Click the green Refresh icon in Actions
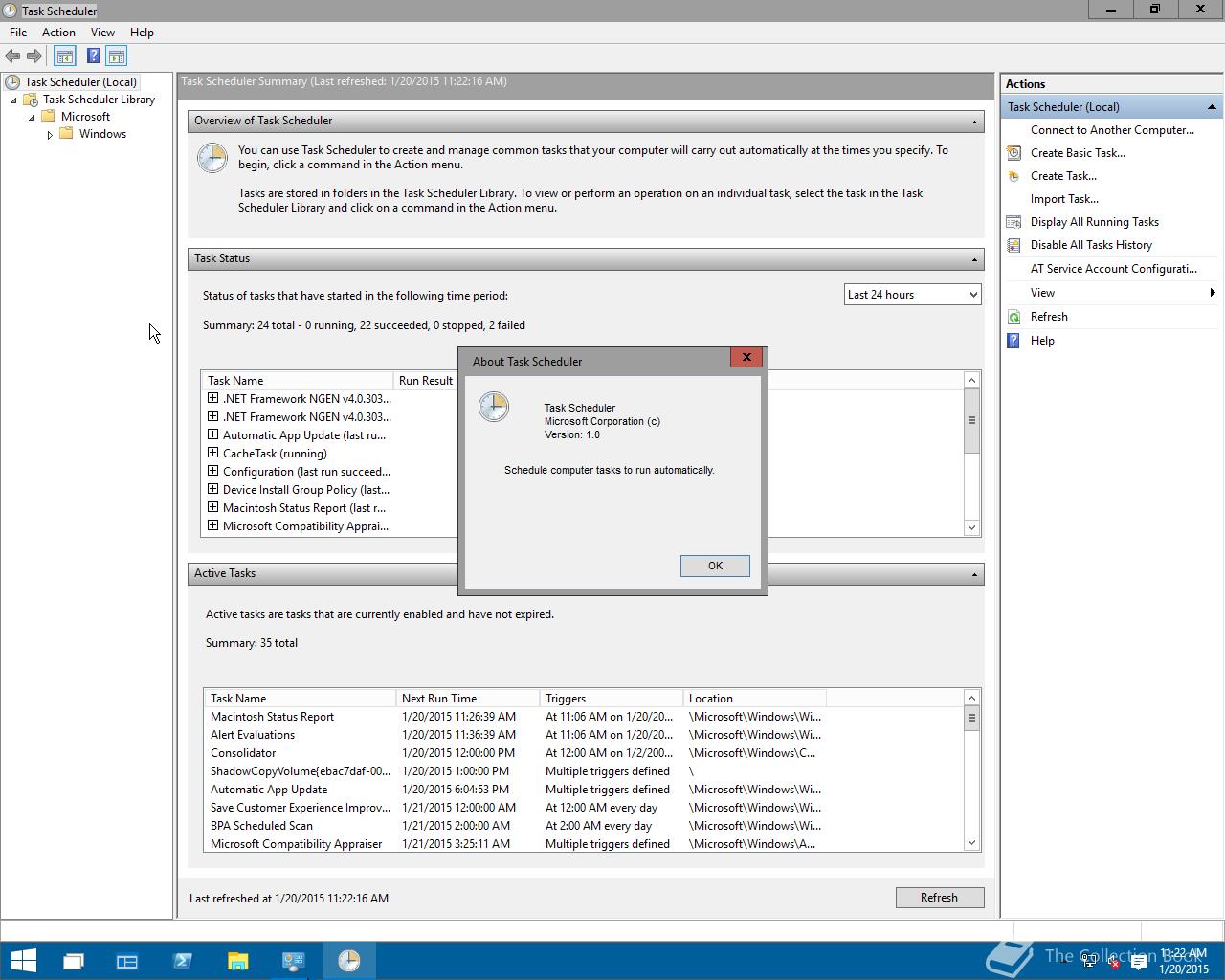This screenshot has width=1225, height=980. click(1013, 317)
